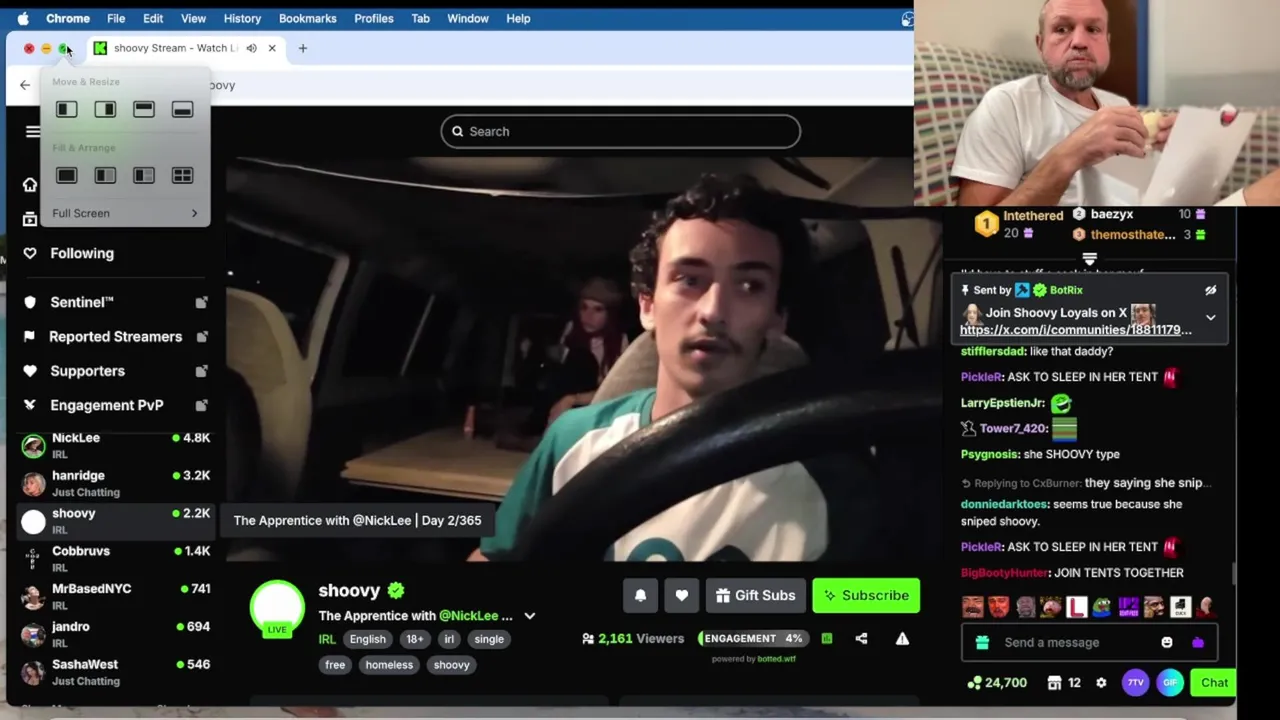Screen dimensions: 1280x720
Task: Go to Home via house icon
Action: [30, 185]
